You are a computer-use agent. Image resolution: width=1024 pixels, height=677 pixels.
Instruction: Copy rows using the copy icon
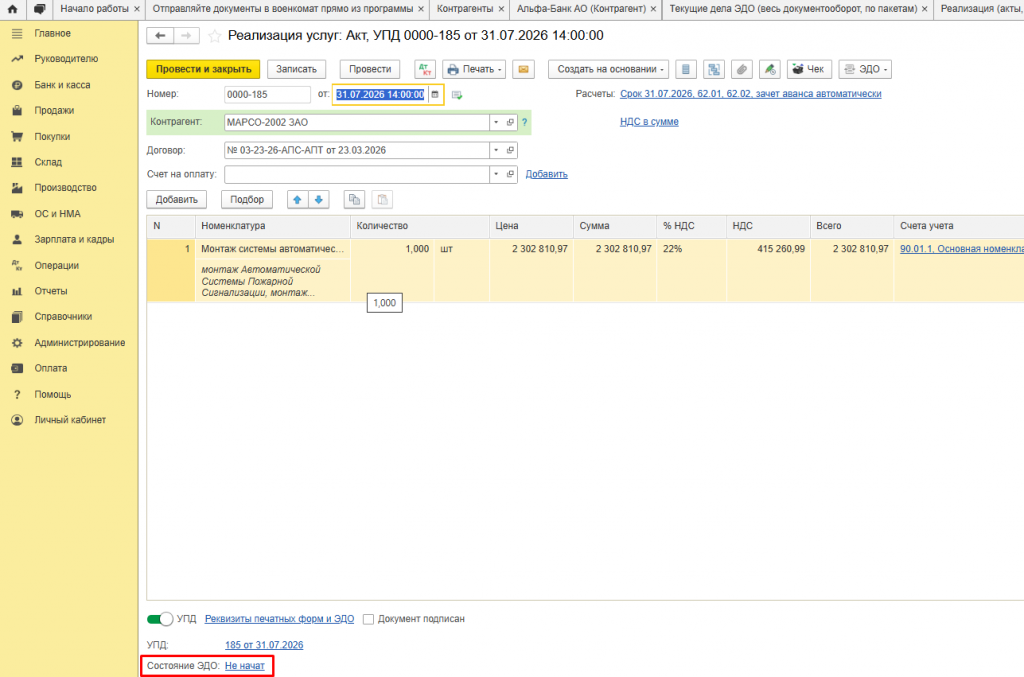pyautogui.click(x=355, y=200)
